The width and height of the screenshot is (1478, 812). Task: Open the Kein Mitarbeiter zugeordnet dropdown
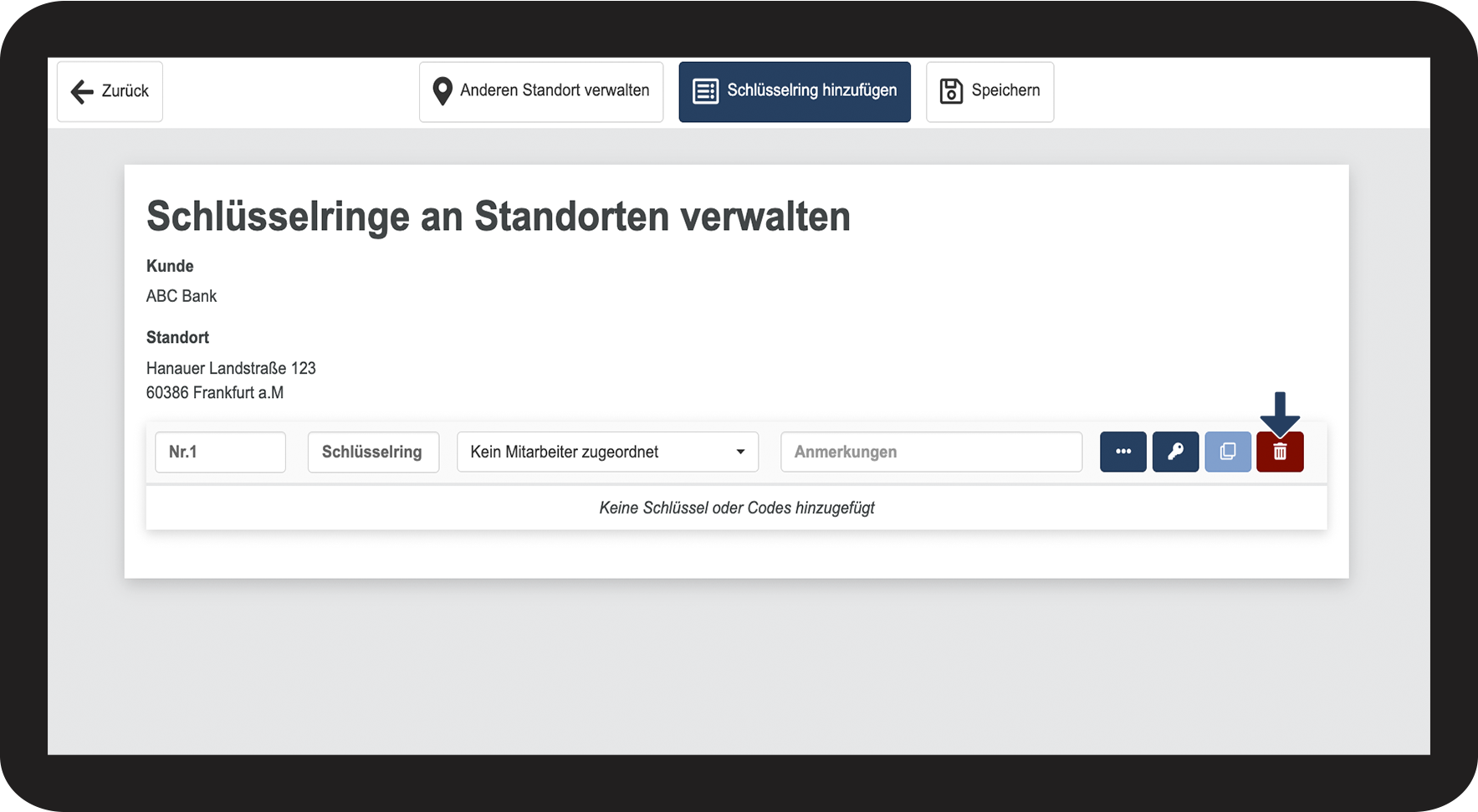click(607, 452)
